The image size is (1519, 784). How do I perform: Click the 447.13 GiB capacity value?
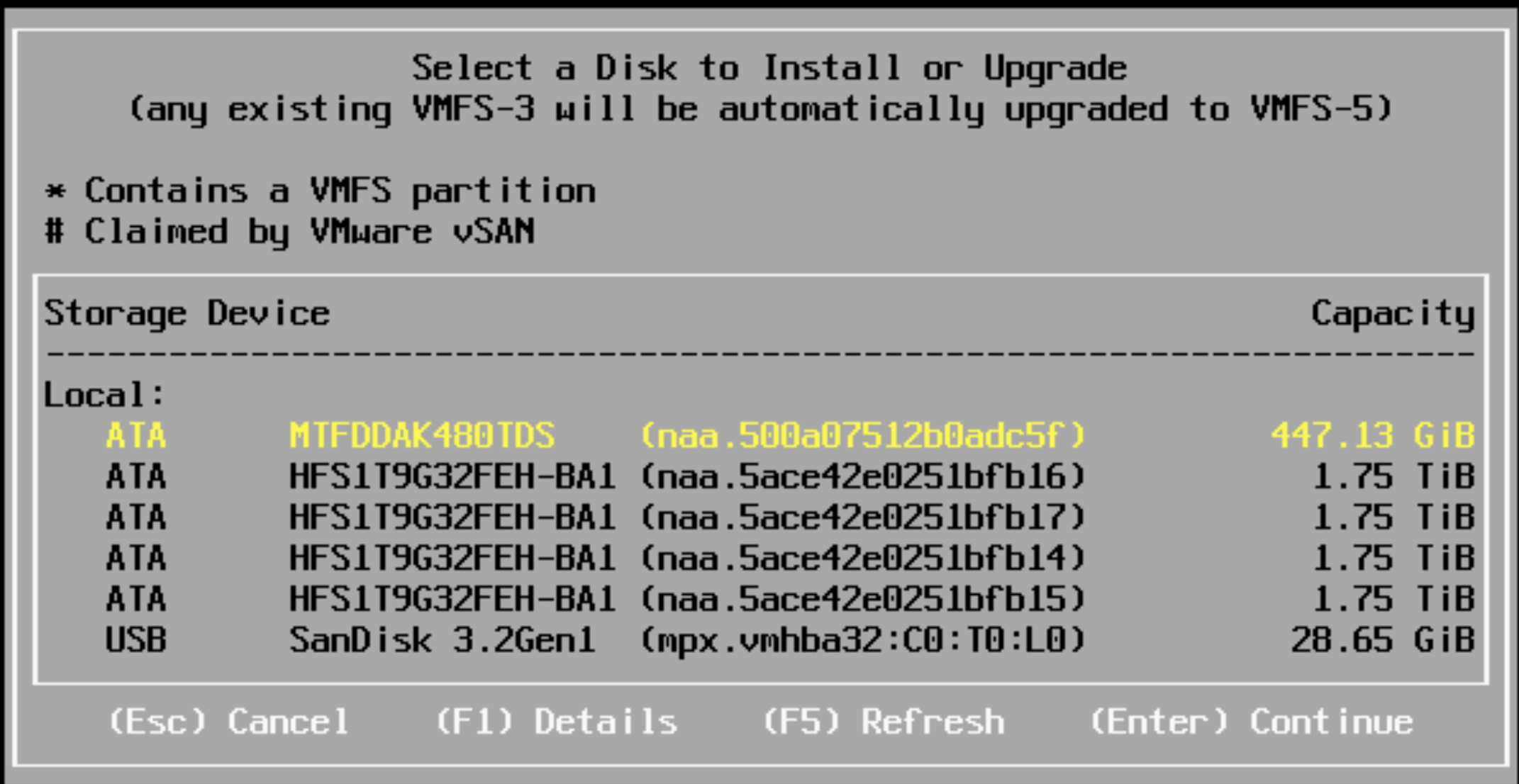point(1373,435)
